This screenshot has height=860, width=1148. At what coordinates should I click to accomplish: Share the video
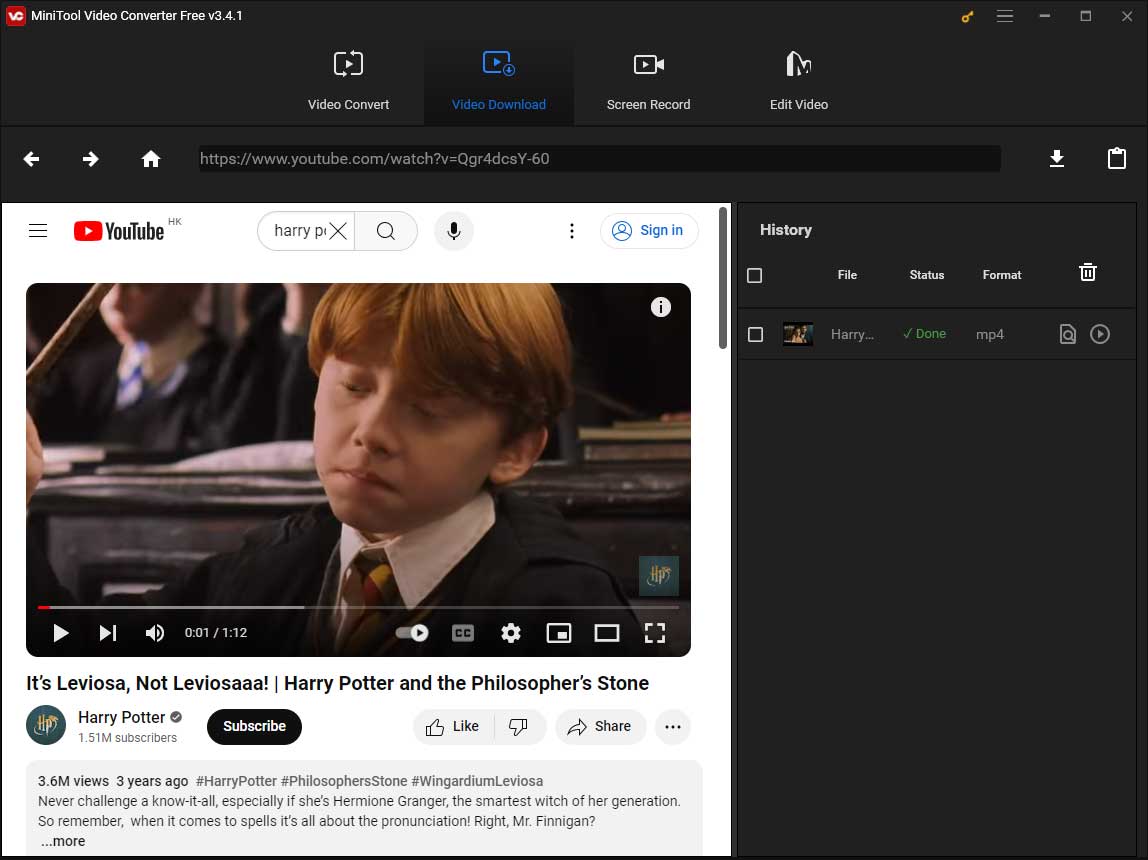[600, 727]
